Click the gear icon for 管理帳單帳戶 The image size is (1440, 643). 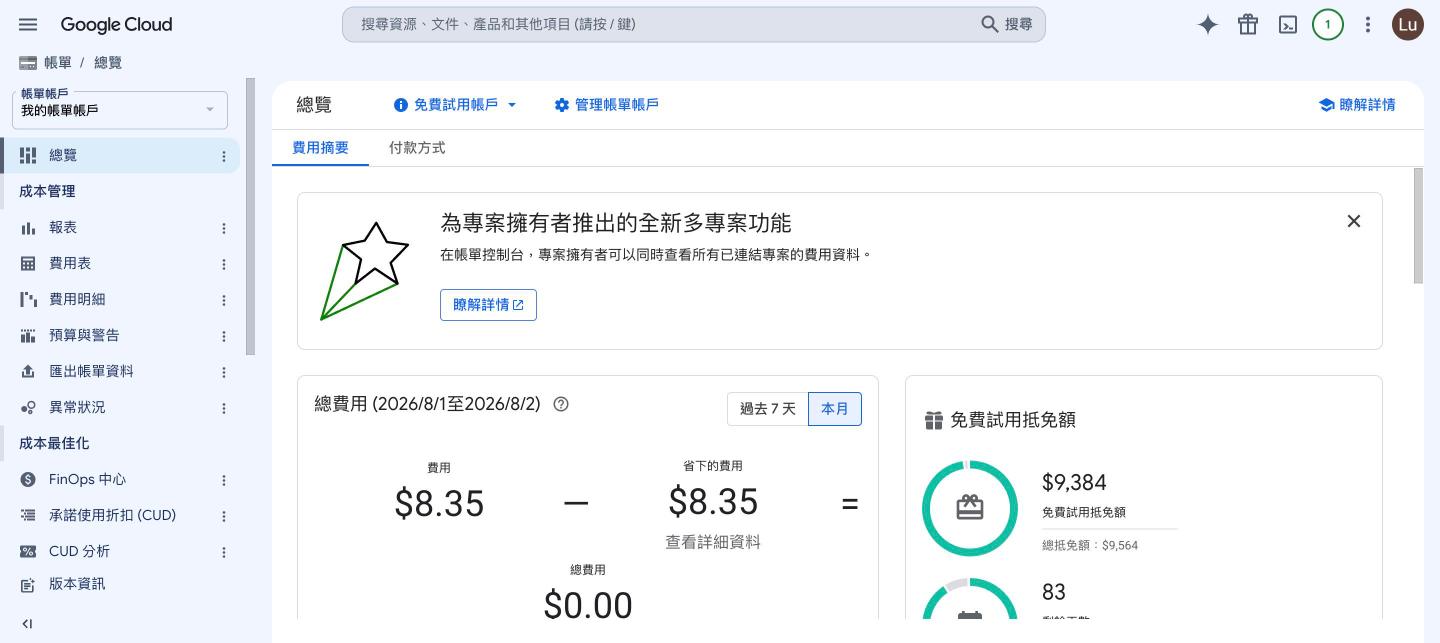[562, 105]
